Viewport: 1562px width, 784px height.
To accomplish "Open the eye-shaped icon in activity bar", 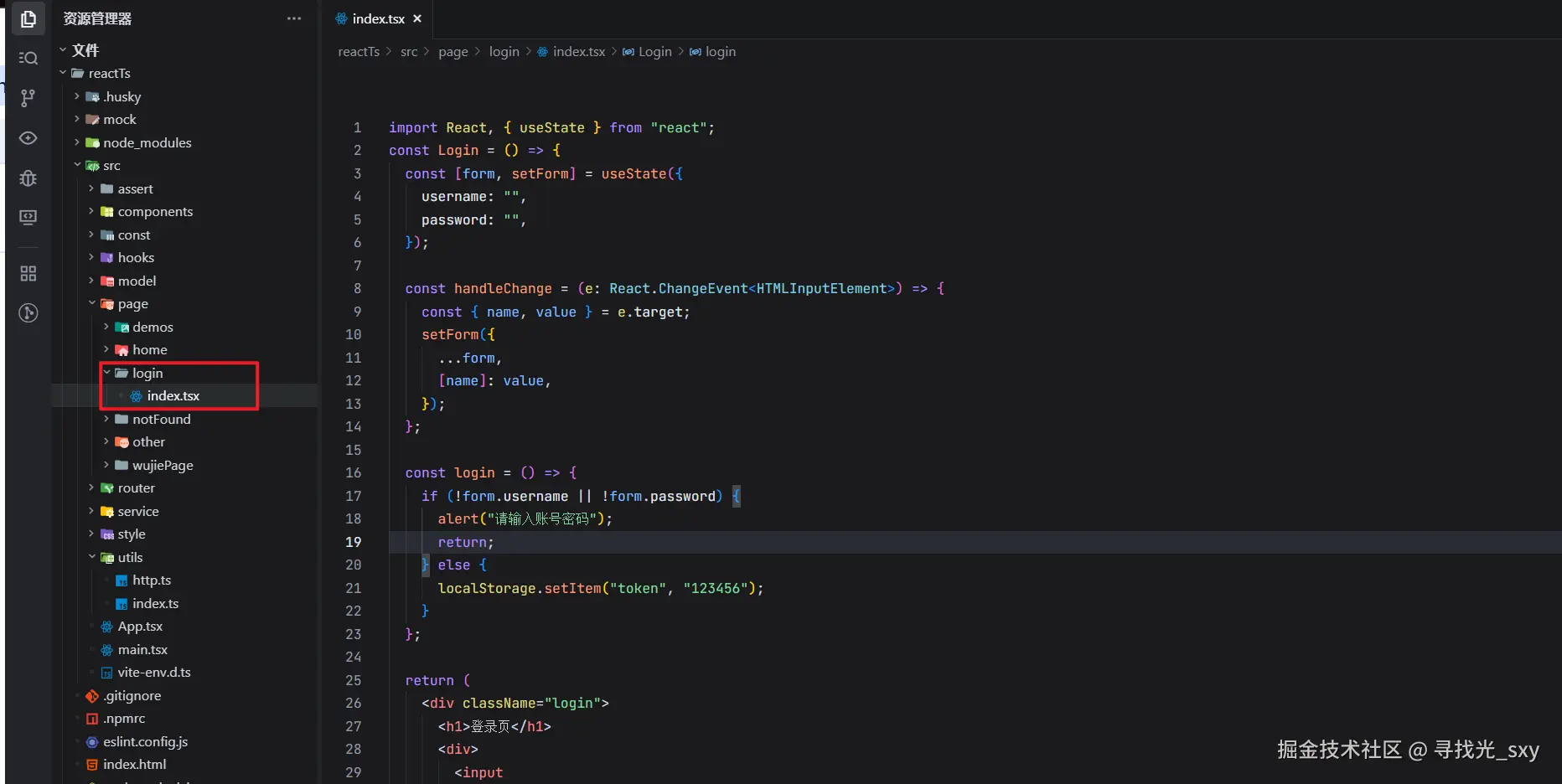I will [x=28, y=138].
